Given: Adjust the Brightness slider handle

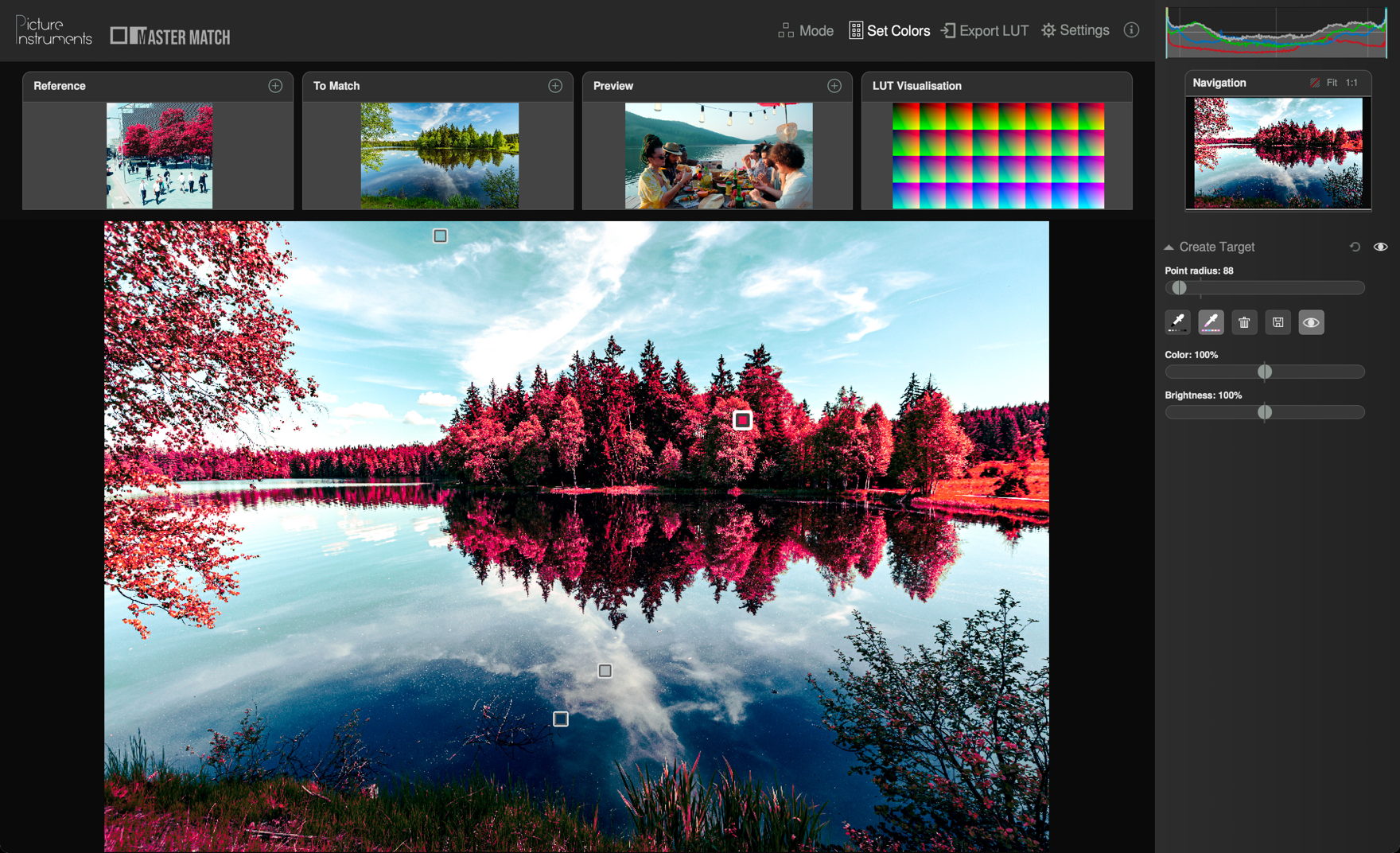Looking at the screenshot, I should [1264, 412].
